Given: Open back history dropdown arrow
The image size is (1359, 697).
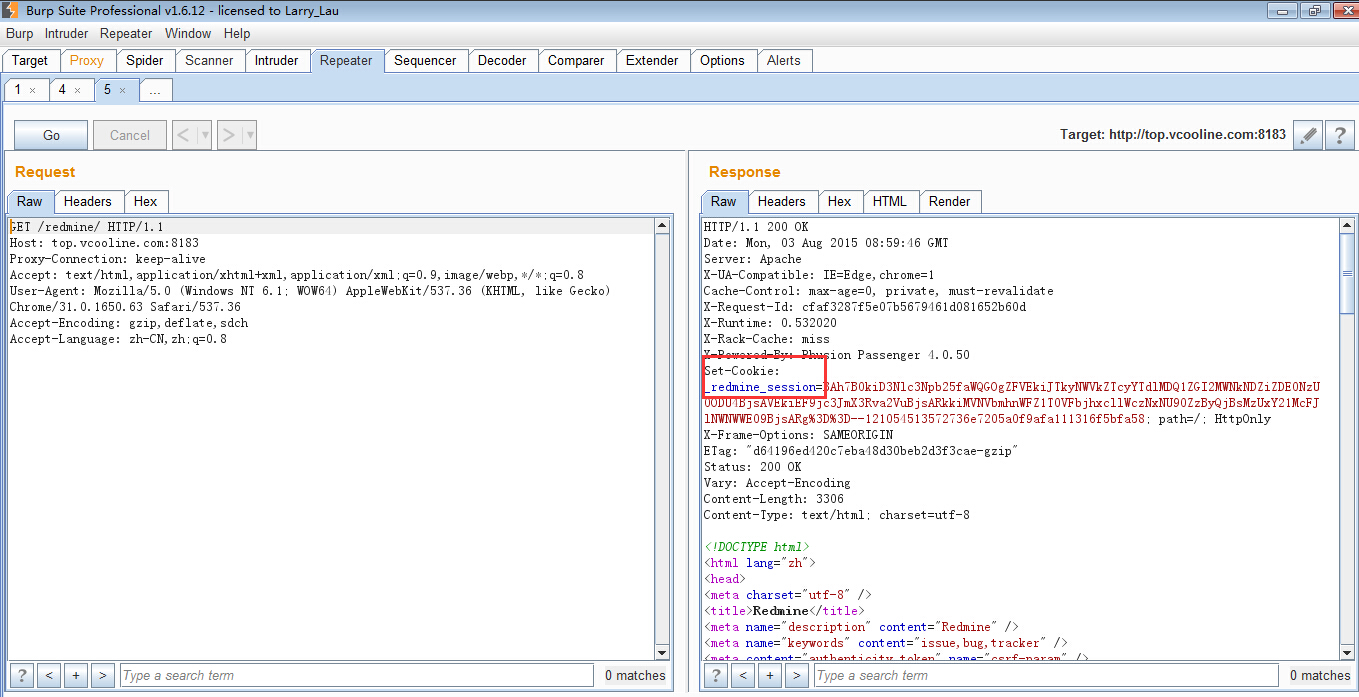Looking at the screenshot, I should (204, 135).
